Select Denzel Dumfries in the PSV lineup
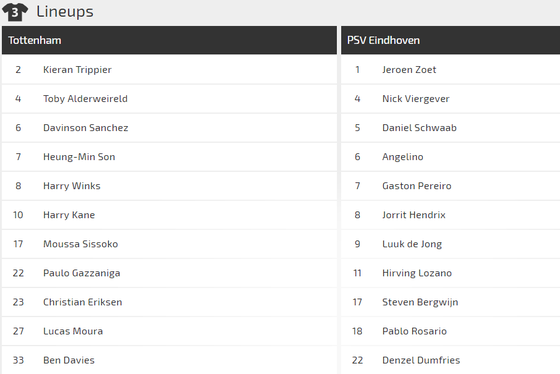560x374 pixels. 421,360
